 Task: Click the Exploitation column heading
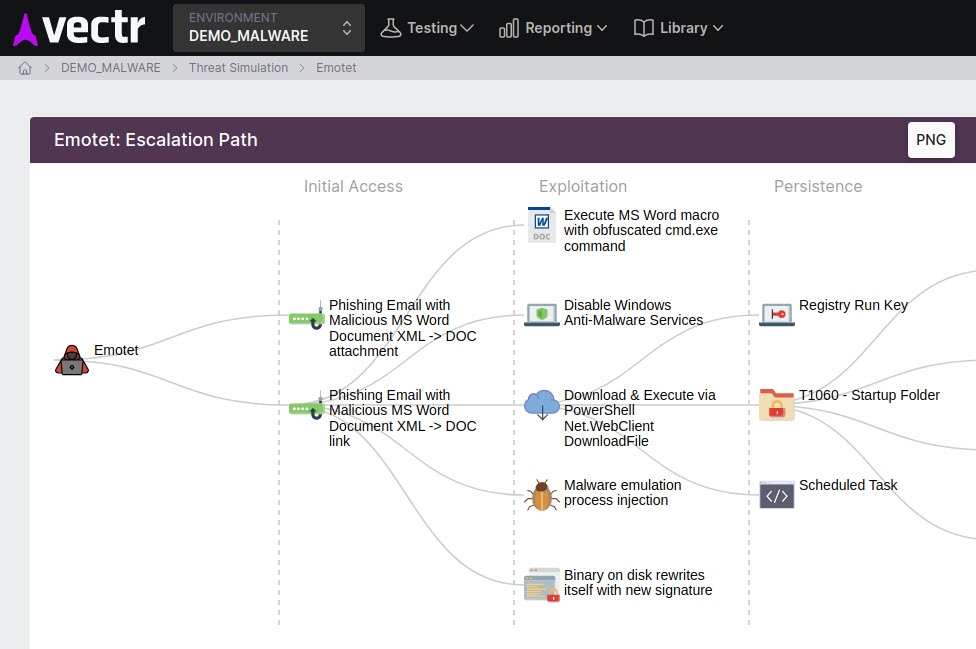coord(583,186)
